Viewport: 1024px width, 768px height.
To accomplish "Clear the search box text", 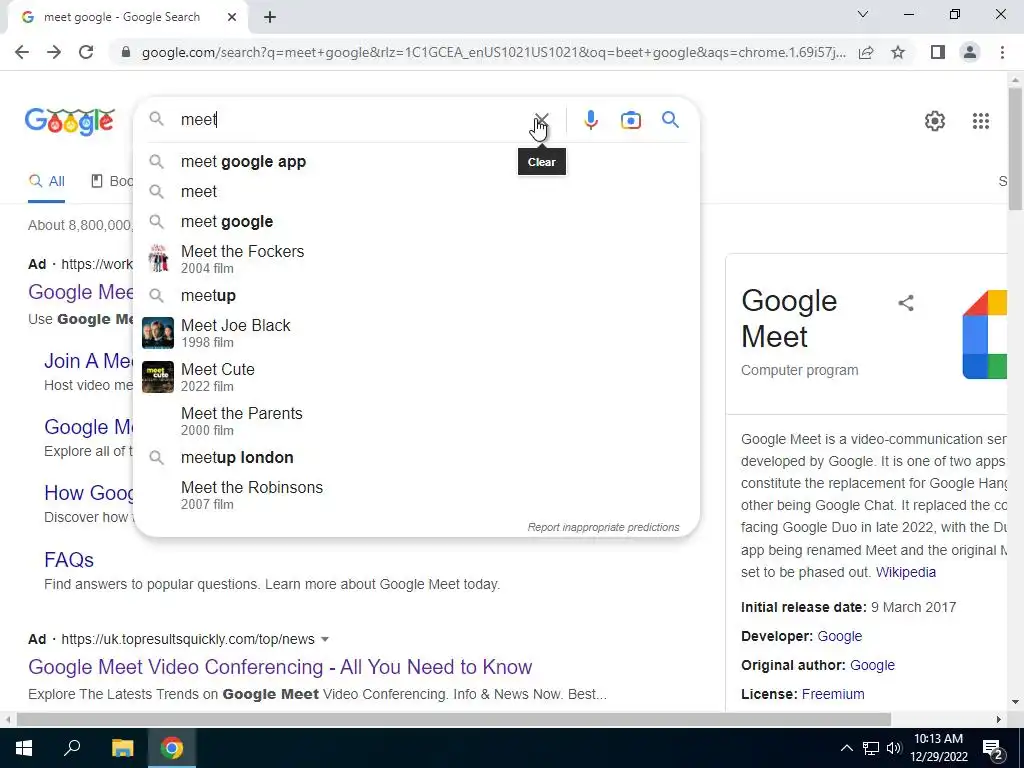I will (541, 120).
